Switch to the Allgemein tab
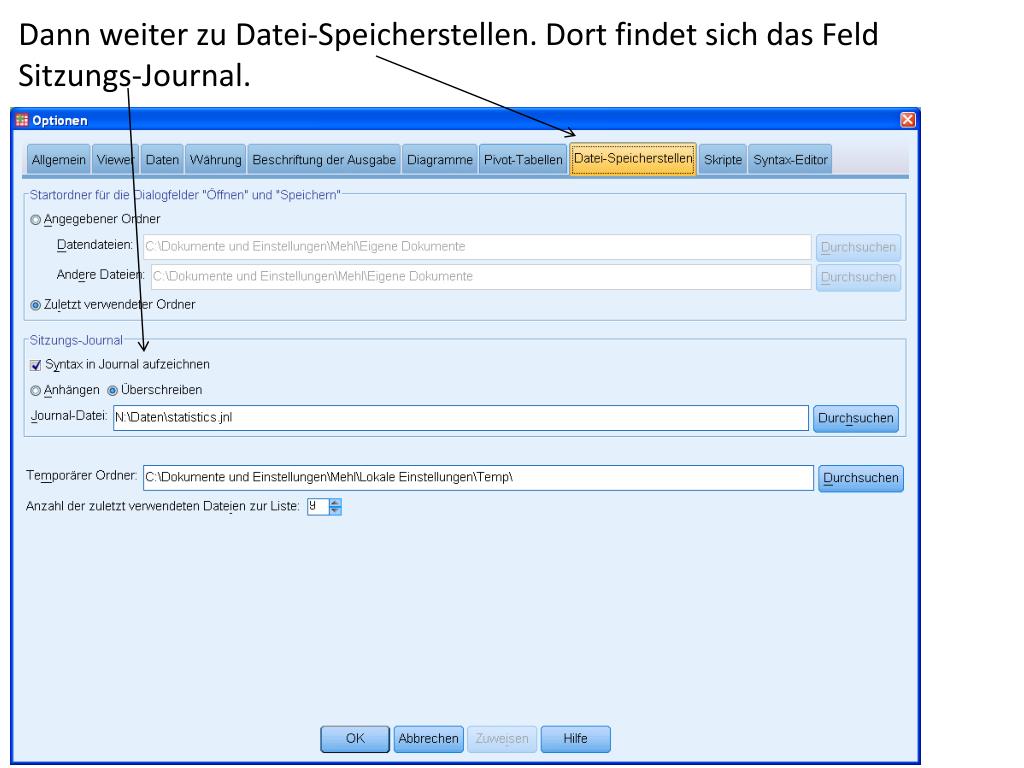This screenshot has width=1024, height=768. click(x=58, y=160)
